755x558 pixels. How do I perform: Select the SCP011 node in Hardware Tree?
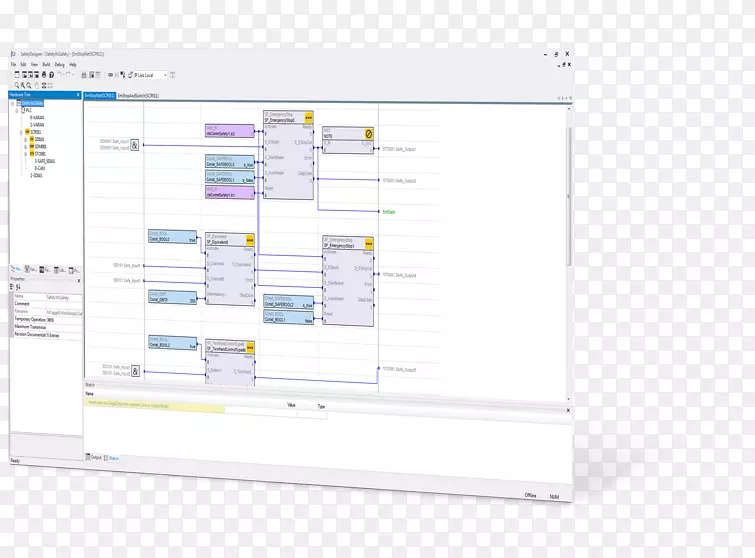tap(36, 131)
